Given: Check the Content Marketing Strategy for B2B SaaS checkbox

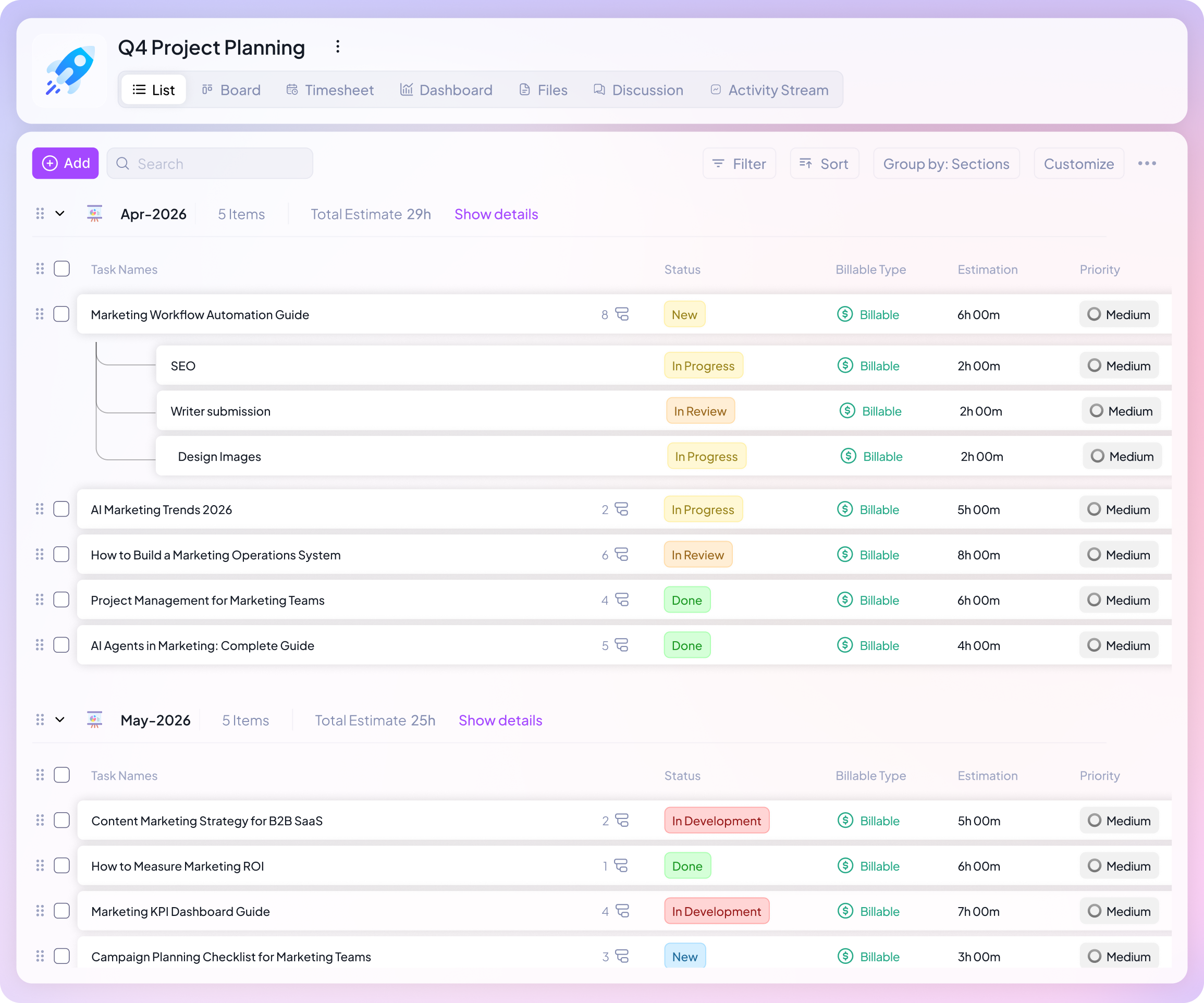Looking at the screenshot, I should (62, 821).
